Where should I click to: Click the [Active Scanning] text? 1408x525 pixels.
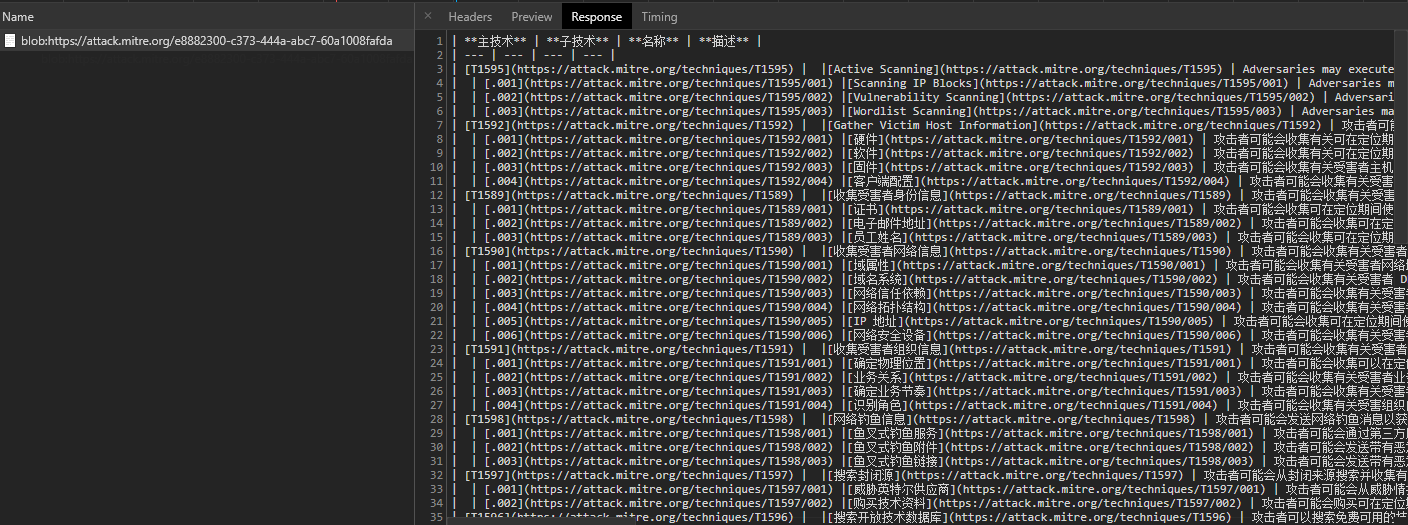(x=883, y=69)
